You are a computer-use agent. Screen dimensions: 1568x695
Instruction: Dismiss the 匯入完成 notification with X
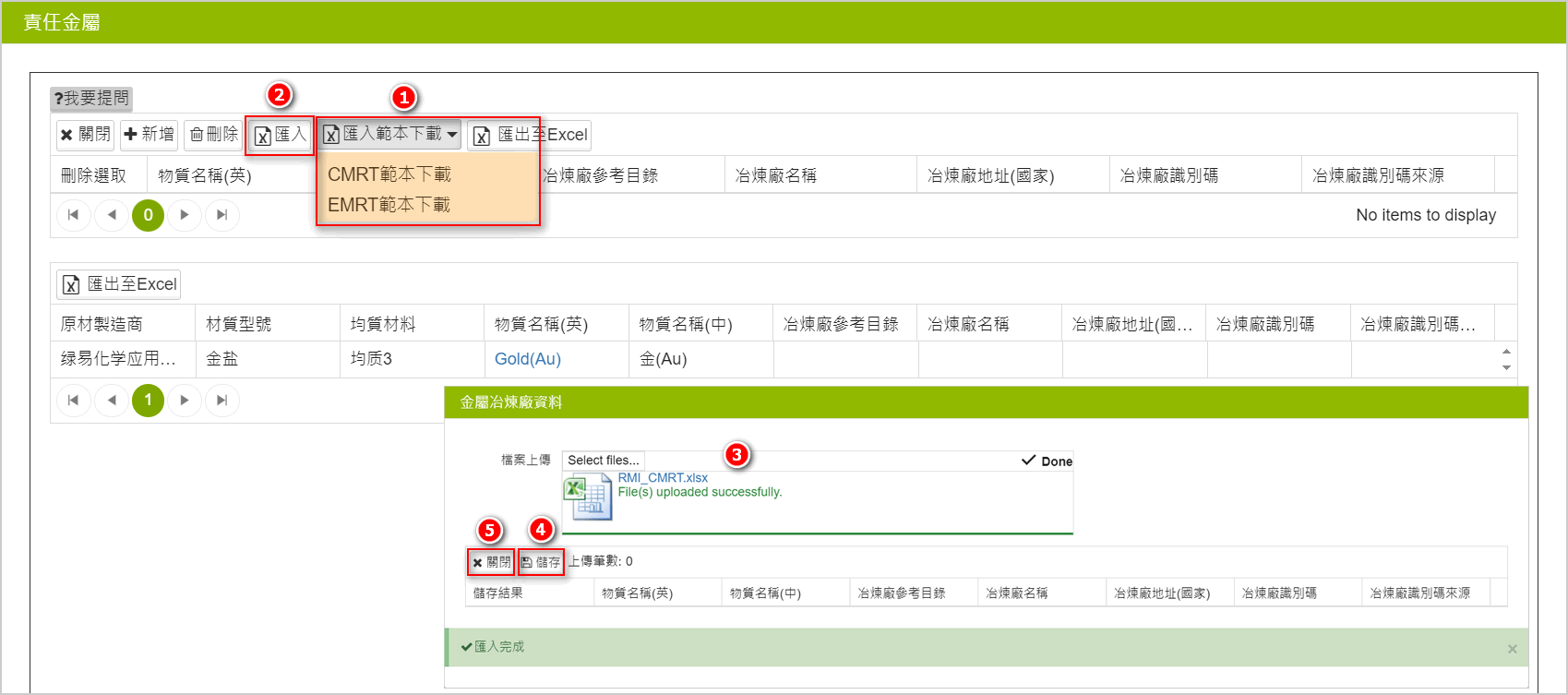pyautogui.click(x=1512, y=649)
